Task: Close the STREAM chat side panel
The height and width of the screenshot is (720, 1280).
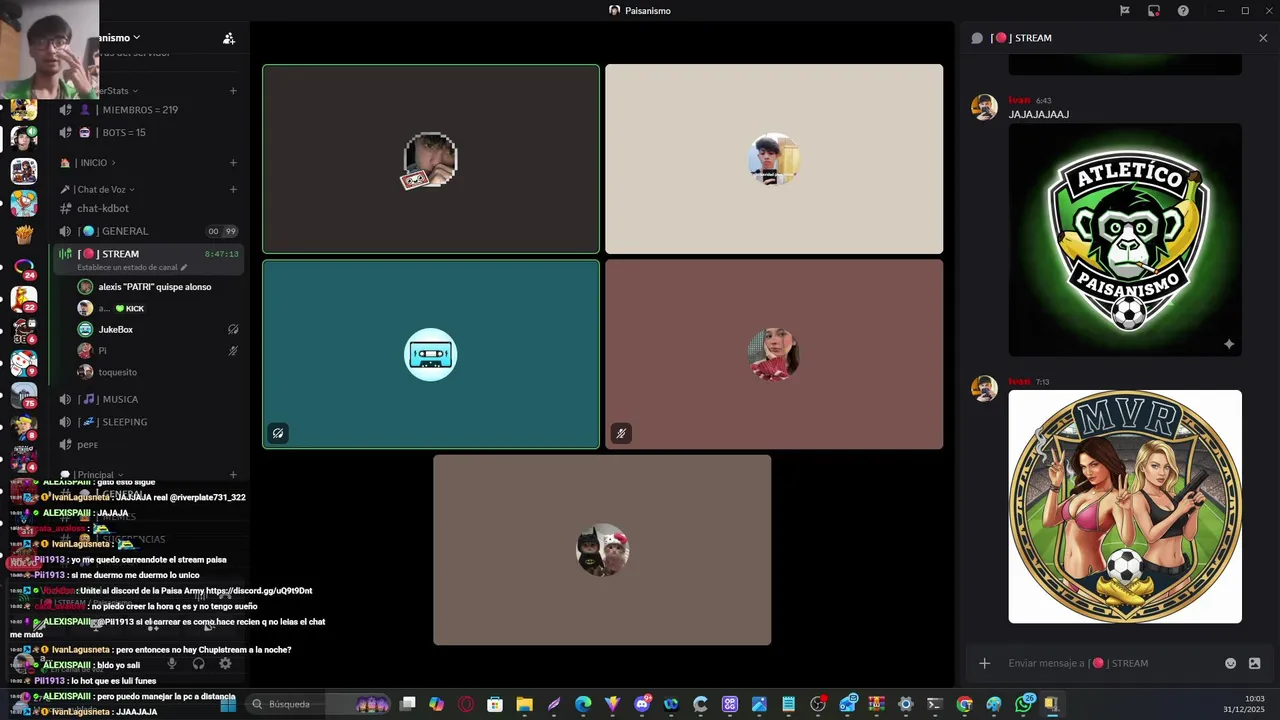Action: click(1263, 38)
